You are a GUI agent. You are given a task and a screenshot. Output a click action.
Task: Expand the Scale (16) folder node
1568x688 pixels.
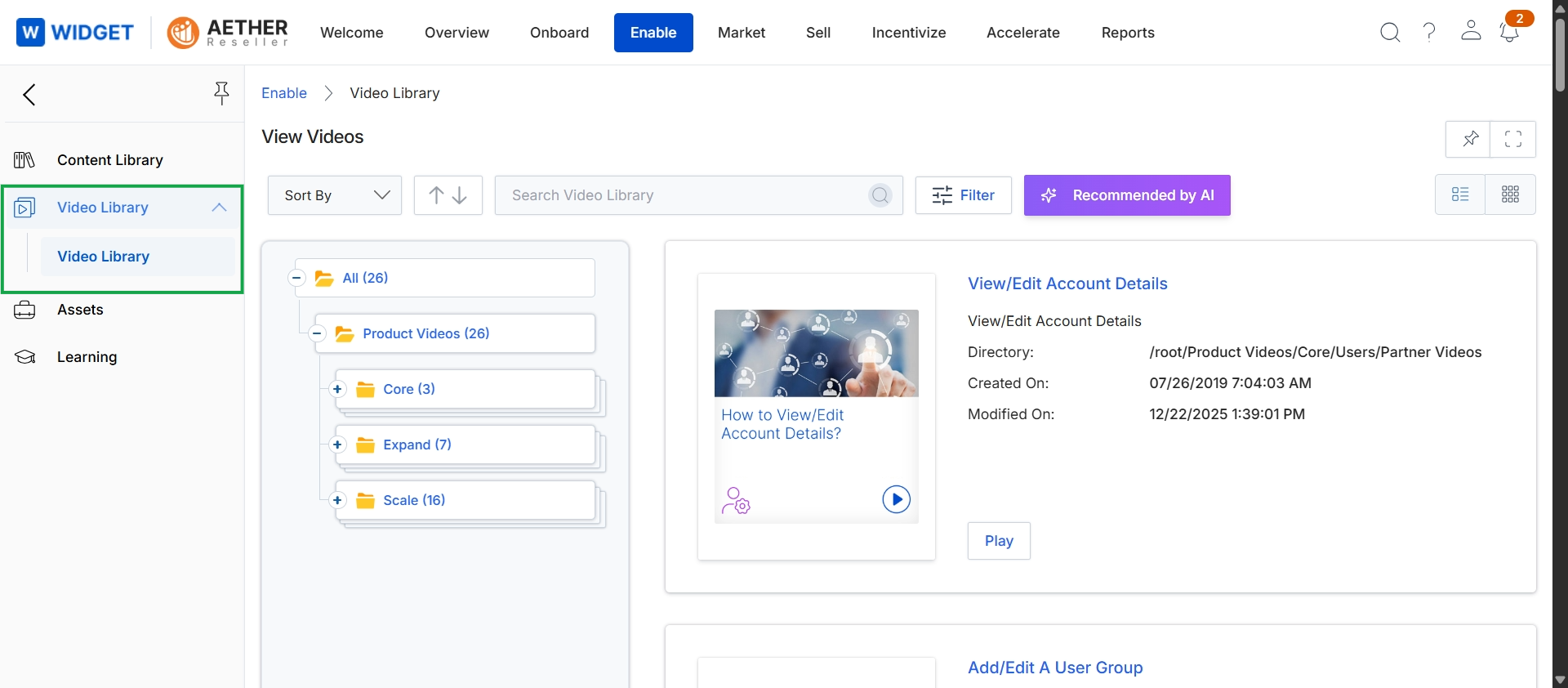(337, 500)
